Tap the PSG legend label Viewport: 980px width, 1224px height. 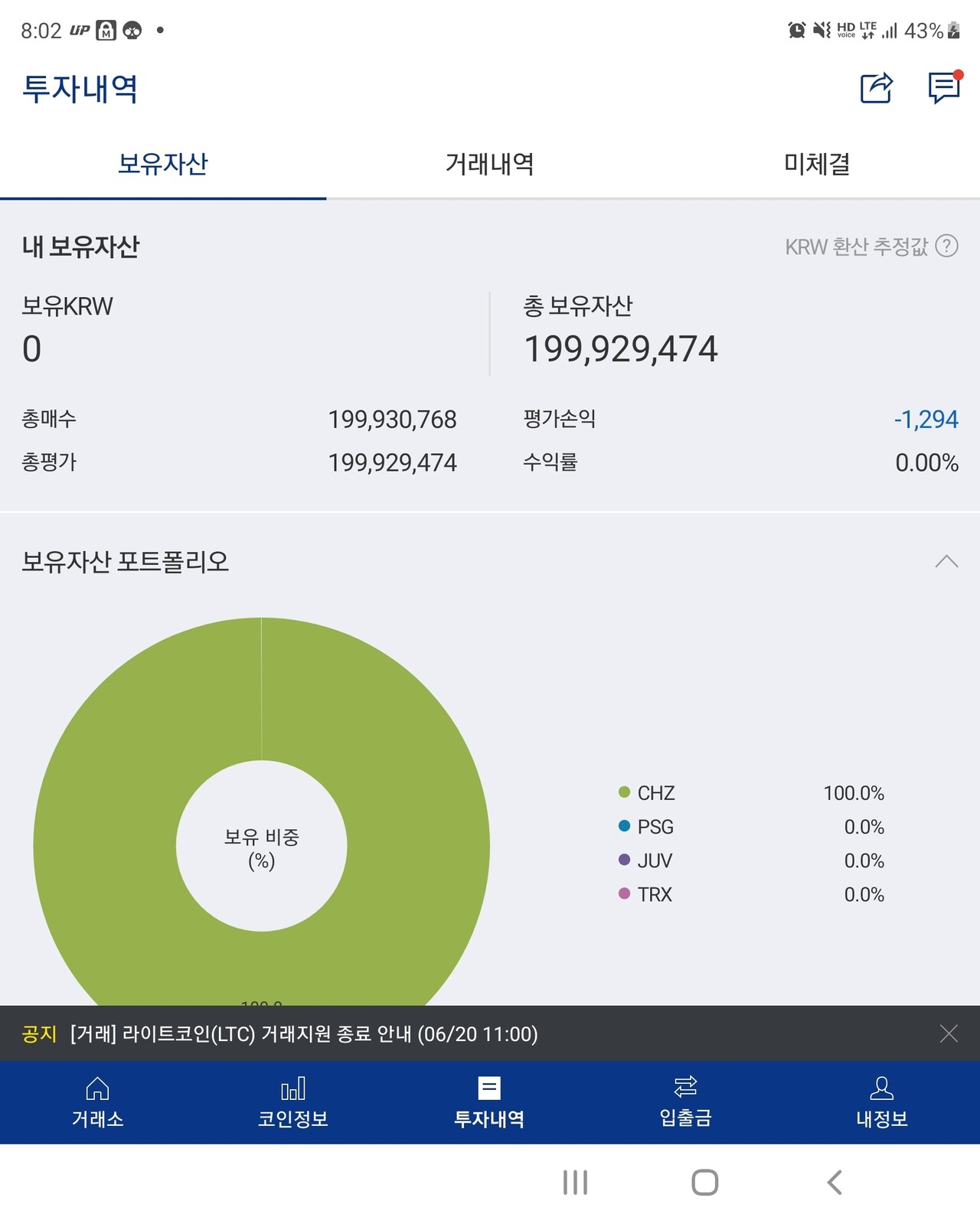[655, 827]
